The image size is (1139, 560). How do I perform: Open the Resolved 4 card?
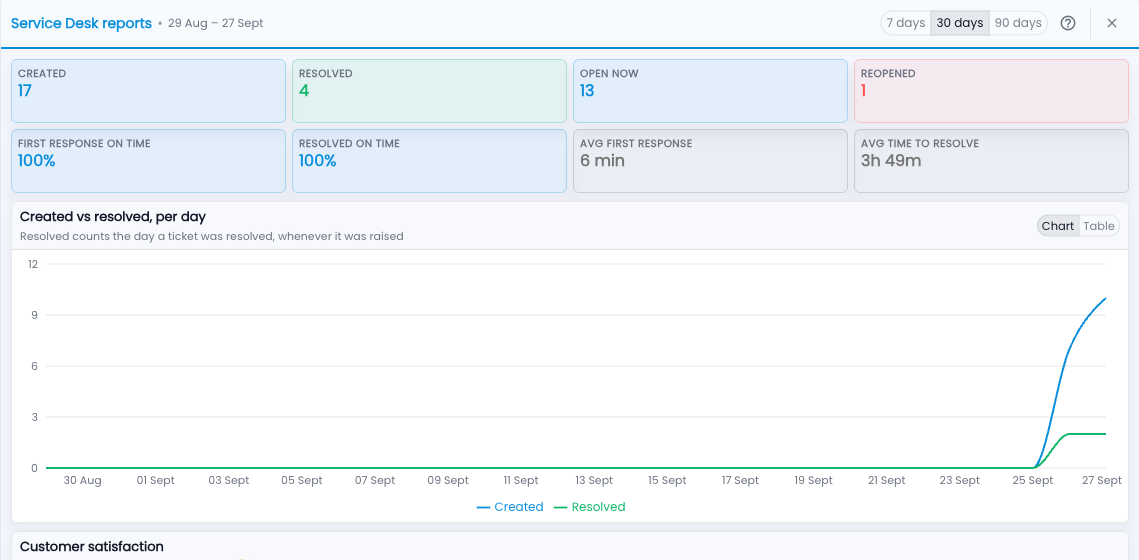[x=429, y=91]
